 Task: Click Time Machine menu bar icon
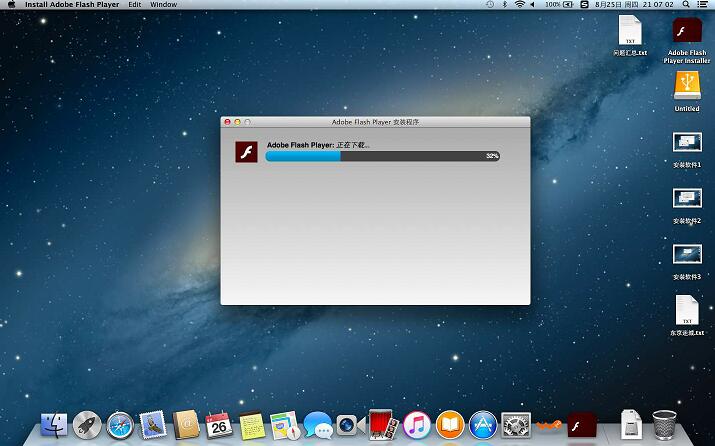[x=490, y=5]
